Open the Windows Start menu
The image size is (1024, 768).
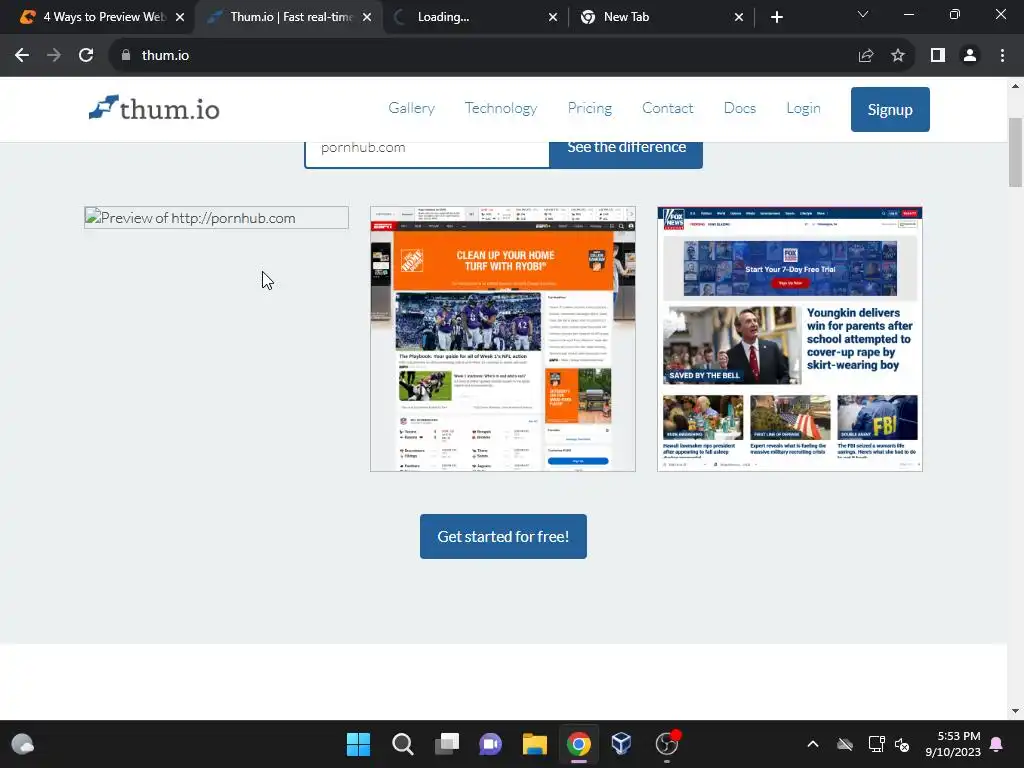click(358, 744)
